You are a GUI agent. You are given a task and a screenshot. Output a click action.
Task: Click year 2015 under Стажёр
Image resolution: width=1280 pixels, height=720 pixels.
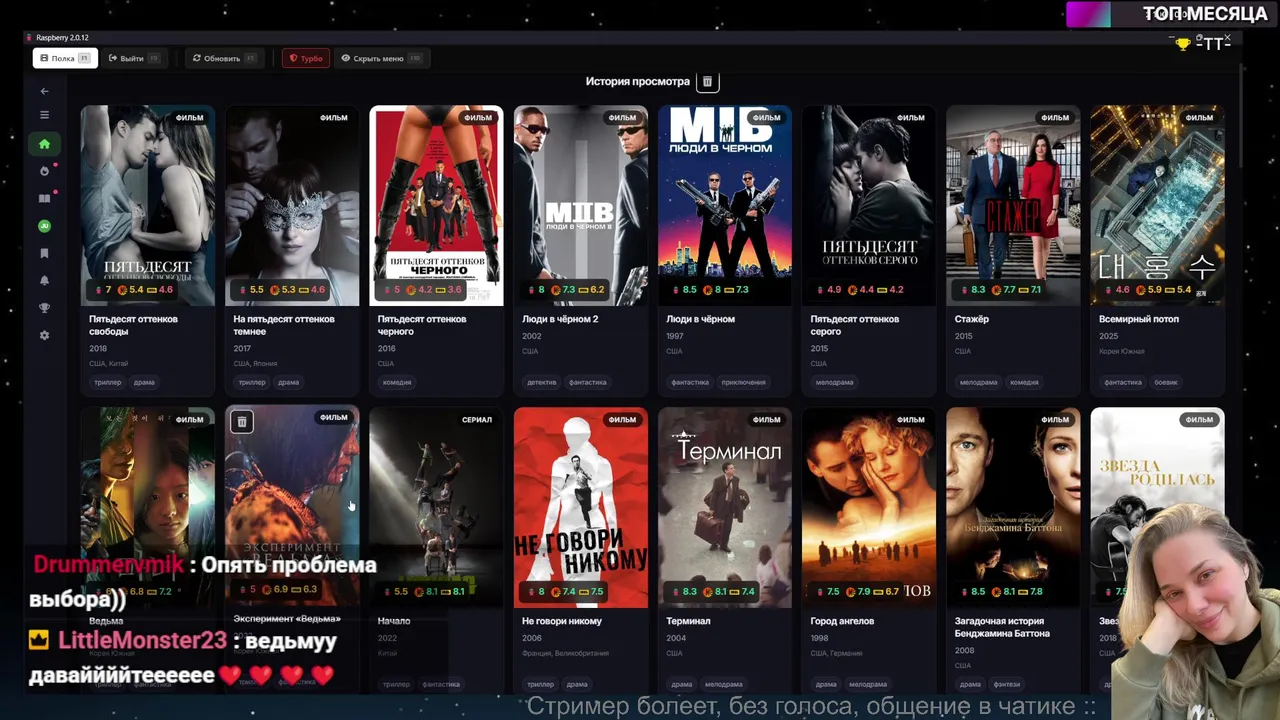(963, 336)
